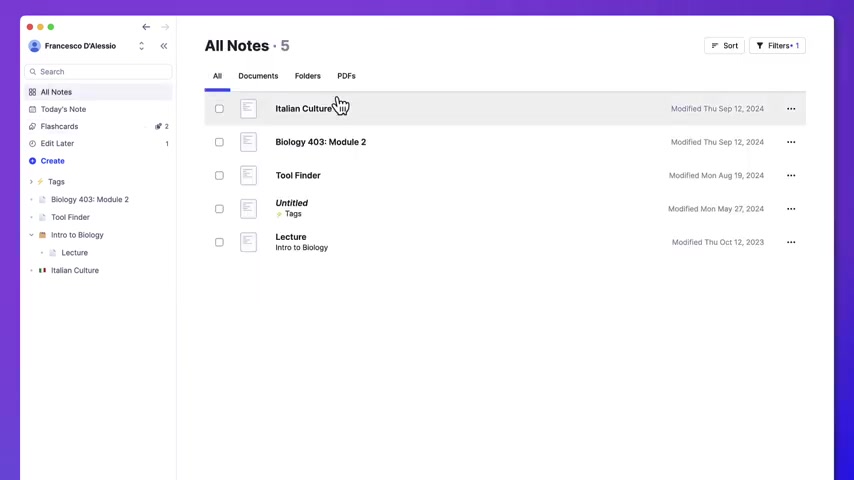The image size is (854, 480).
Task: Click the Search input field
Action: click(x=100, y=72)
